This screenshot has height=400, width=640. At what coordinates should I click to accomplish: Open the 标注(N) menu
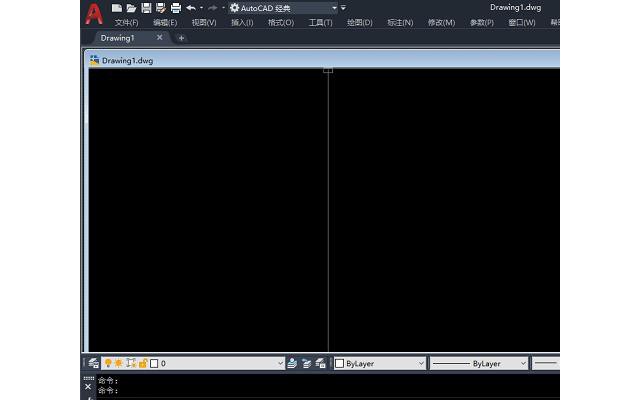[x=400, y=22]
